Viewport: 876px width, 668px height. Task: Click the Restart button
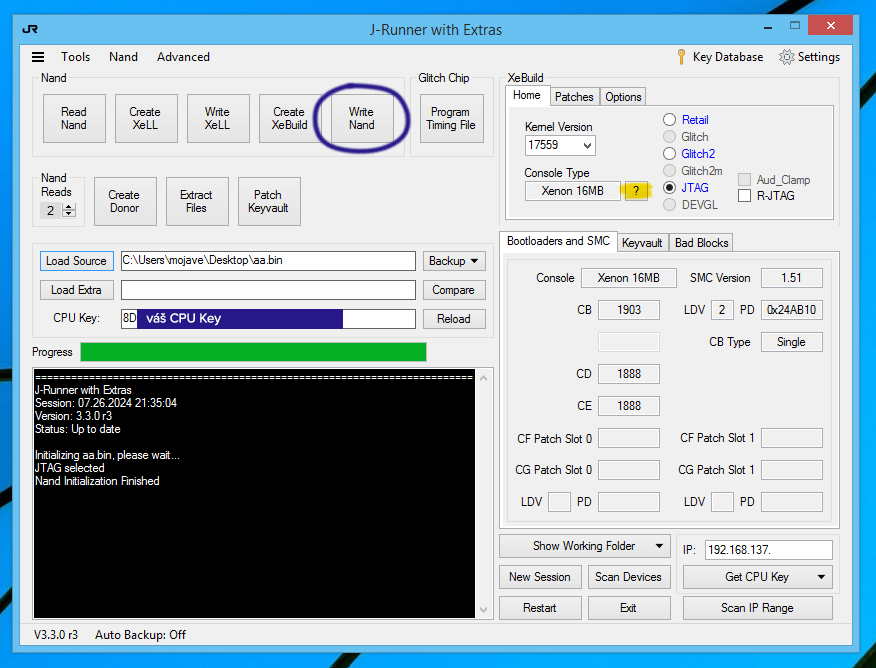[x=540, y=608]
